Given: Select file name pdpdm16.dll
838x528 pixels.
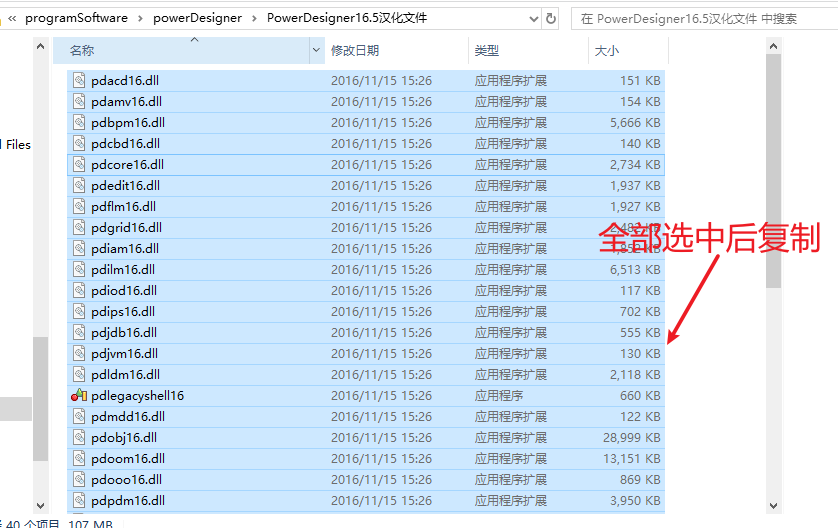Looking at the screenshot, I should pos(128,501).
